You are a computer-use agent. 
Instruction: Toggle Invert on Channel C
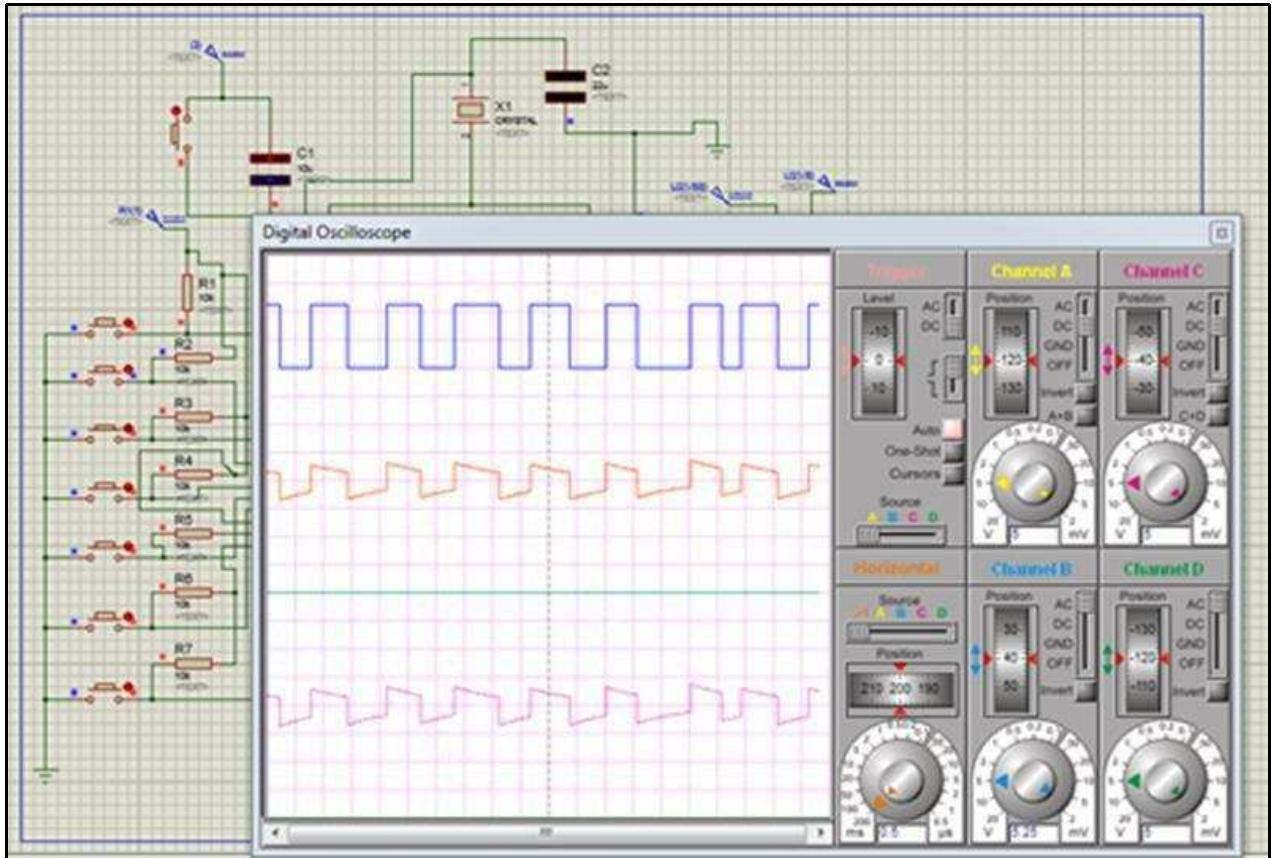tap(1217, 392)
